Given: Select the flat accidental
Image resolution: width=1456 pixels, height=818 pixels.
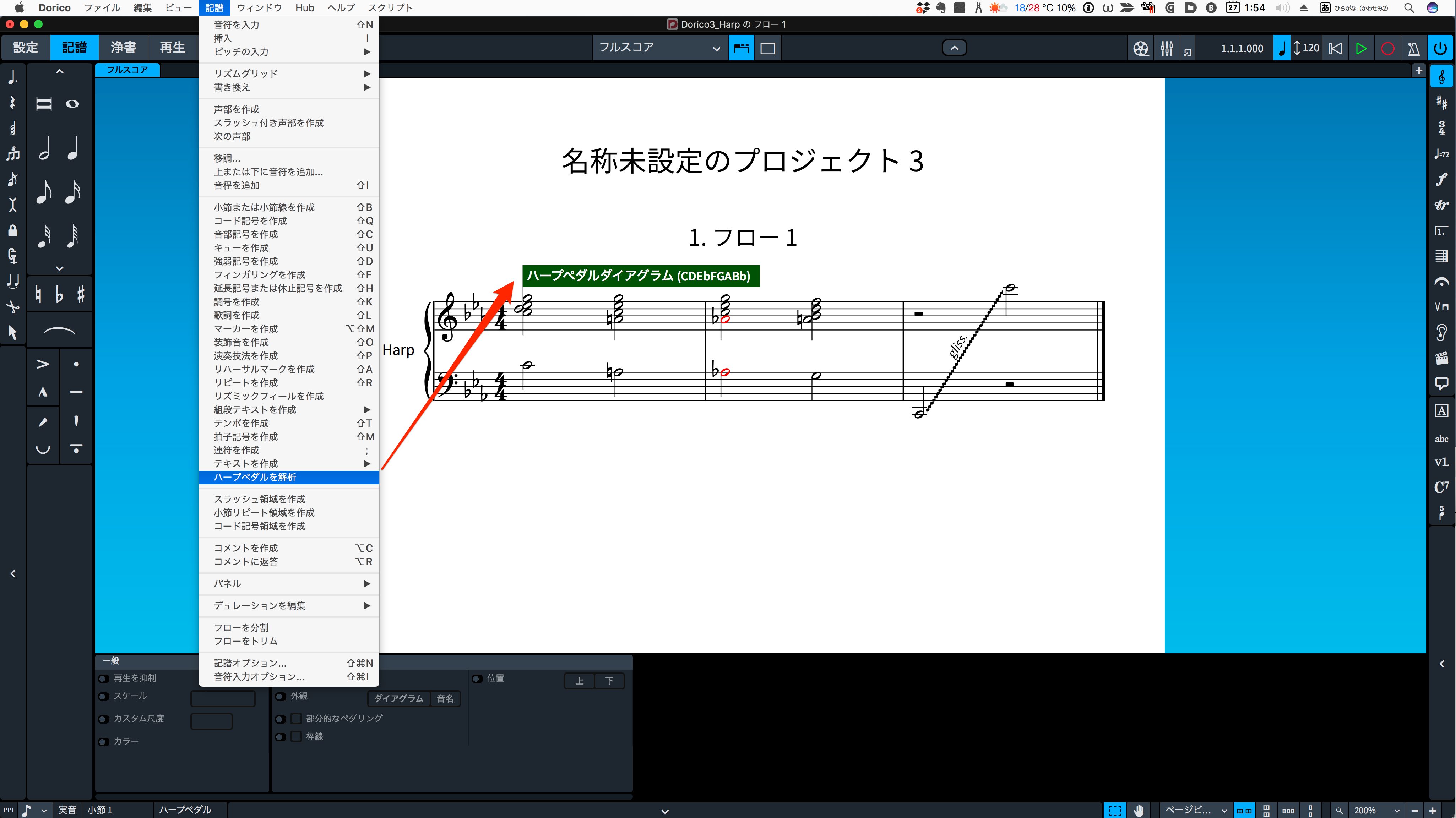Looking at the screenshot, I should [59, 294].
